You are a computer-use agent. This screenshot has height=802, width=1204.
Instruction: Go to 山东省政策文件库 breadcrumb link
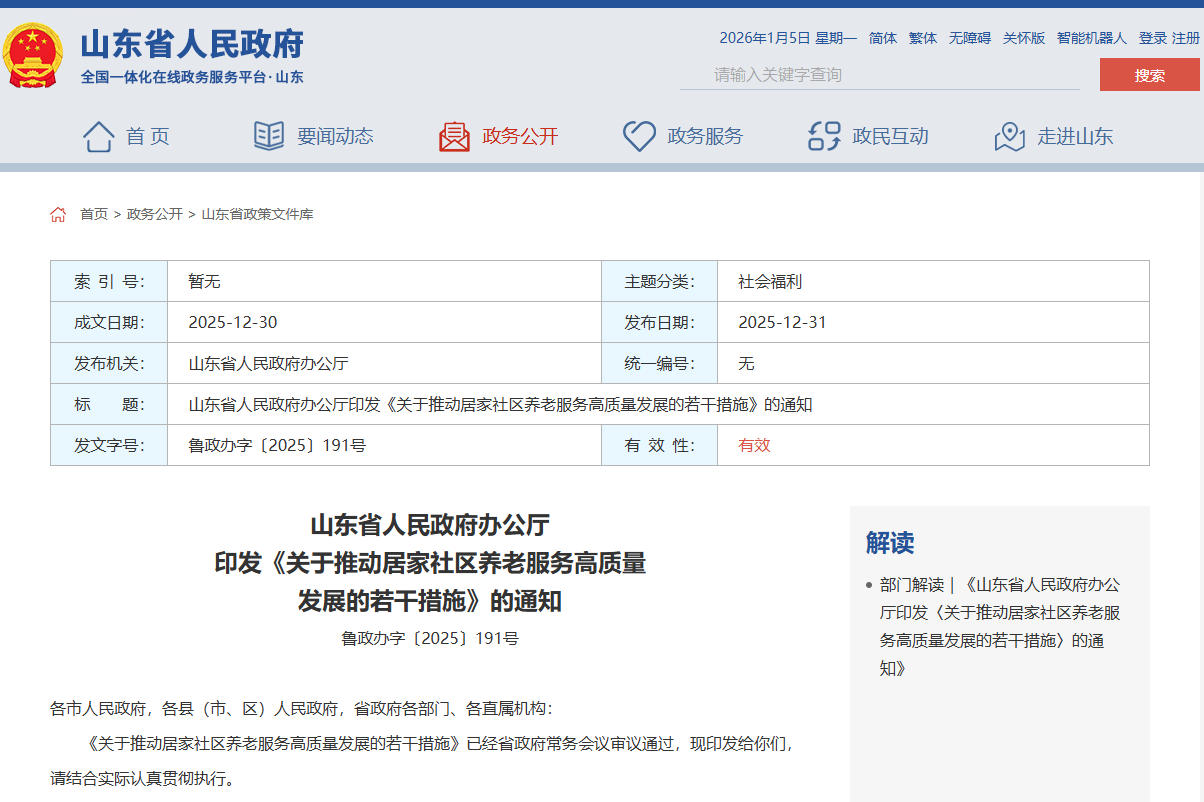[x=257, y=214]
